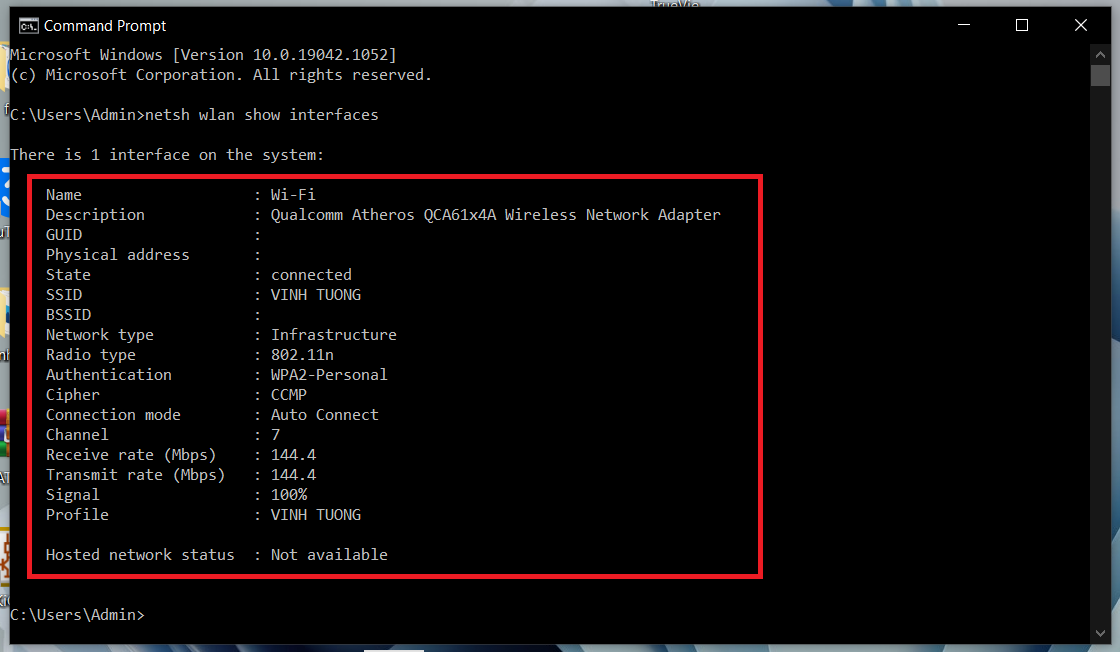Click the 'Physical address' label

(118, 255)
